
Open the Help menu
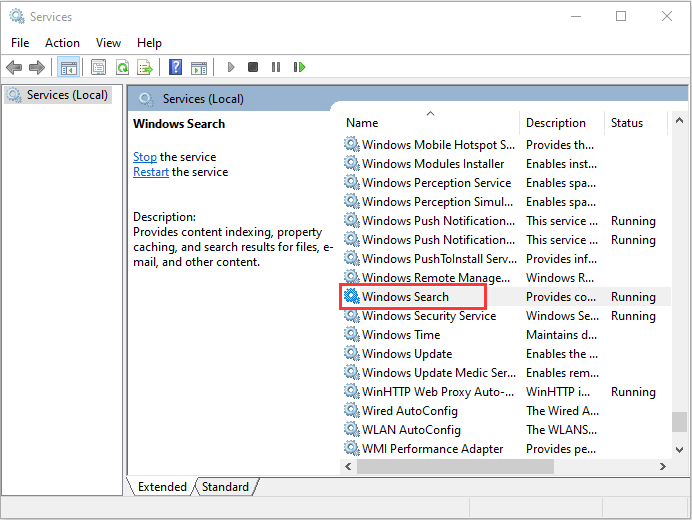coord(149,43)
